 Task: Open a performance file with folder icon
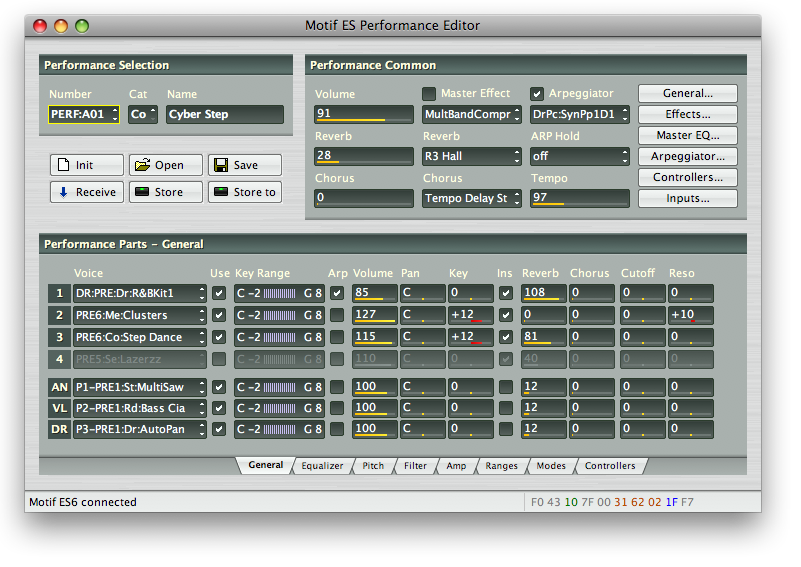click(166, 165)
